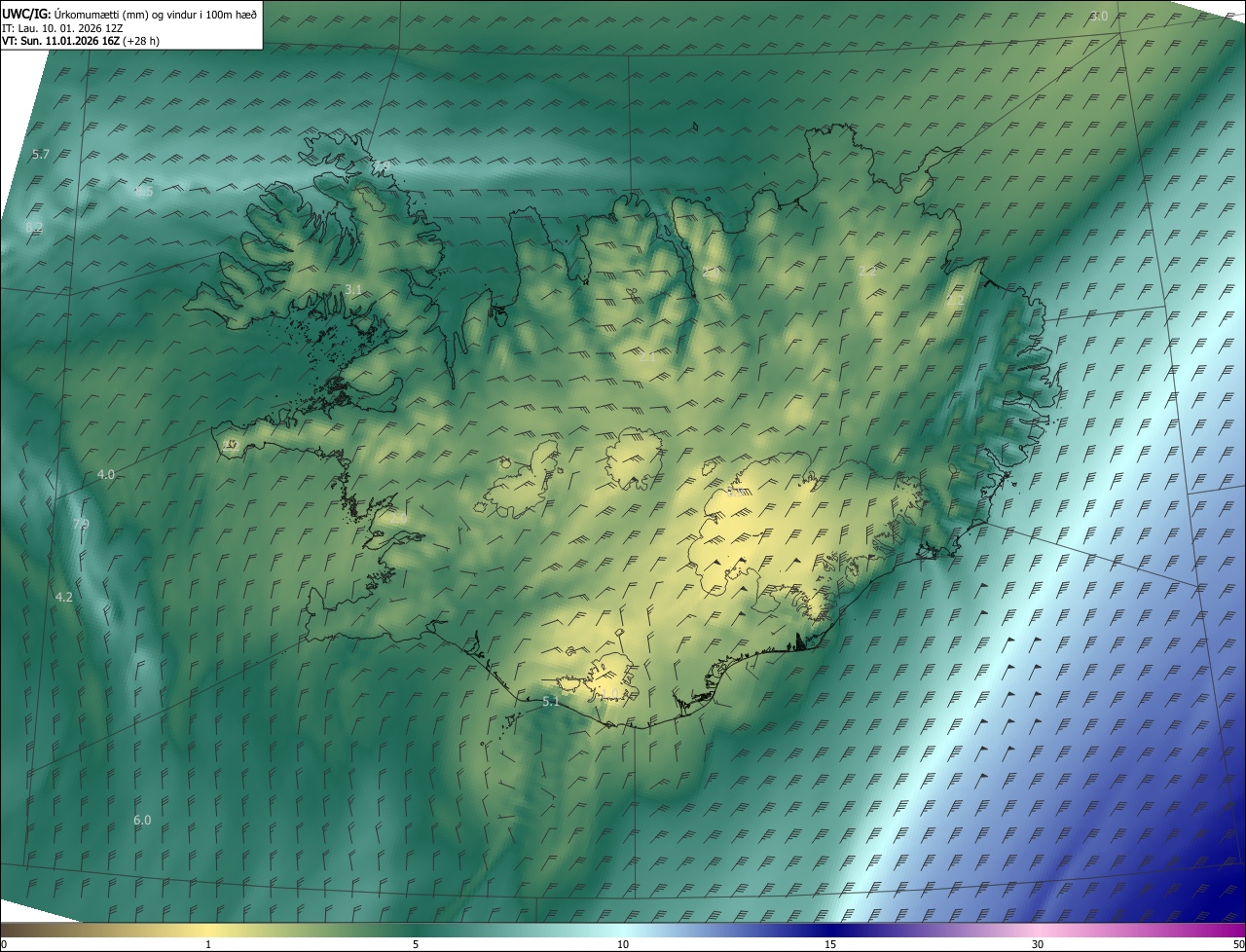Click the "6.0" precipitation value label
1246x952 pixels.
pos(142,821)
